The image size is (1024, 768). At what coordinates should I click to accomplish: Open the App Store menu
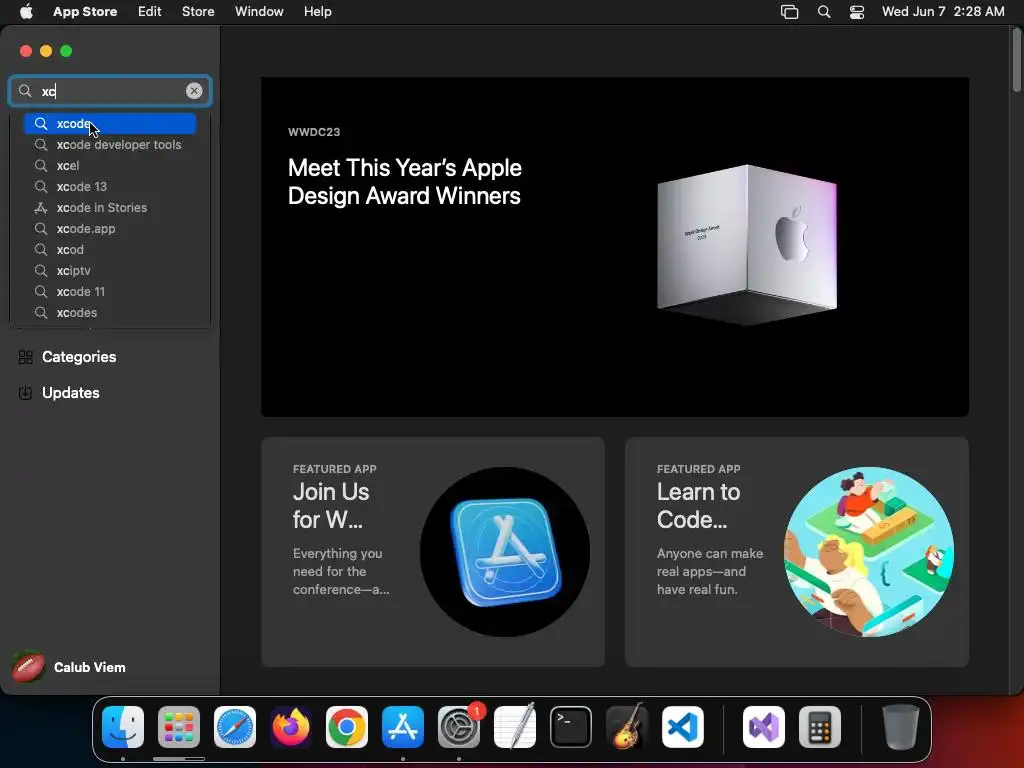click(x=85, y=11)
